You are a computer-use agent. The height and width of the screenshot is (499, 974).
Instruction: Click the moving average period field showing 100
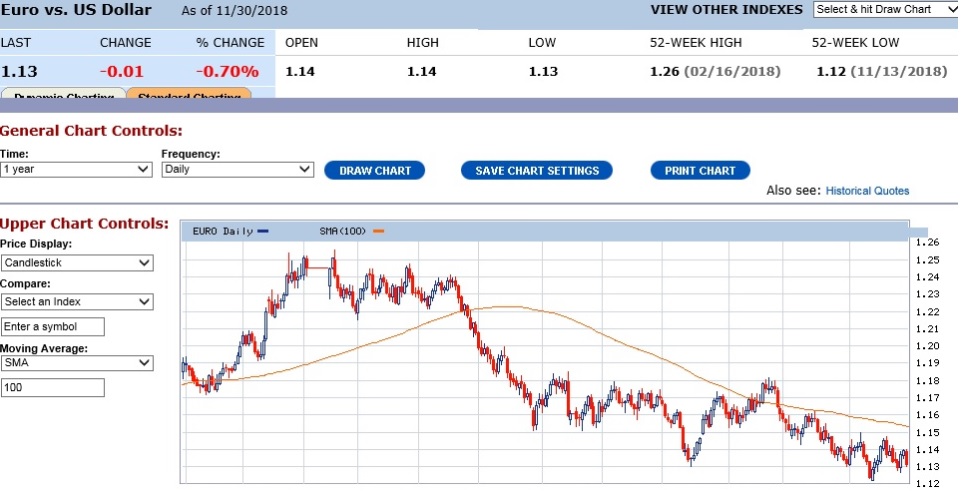click(x=53, y=387)
